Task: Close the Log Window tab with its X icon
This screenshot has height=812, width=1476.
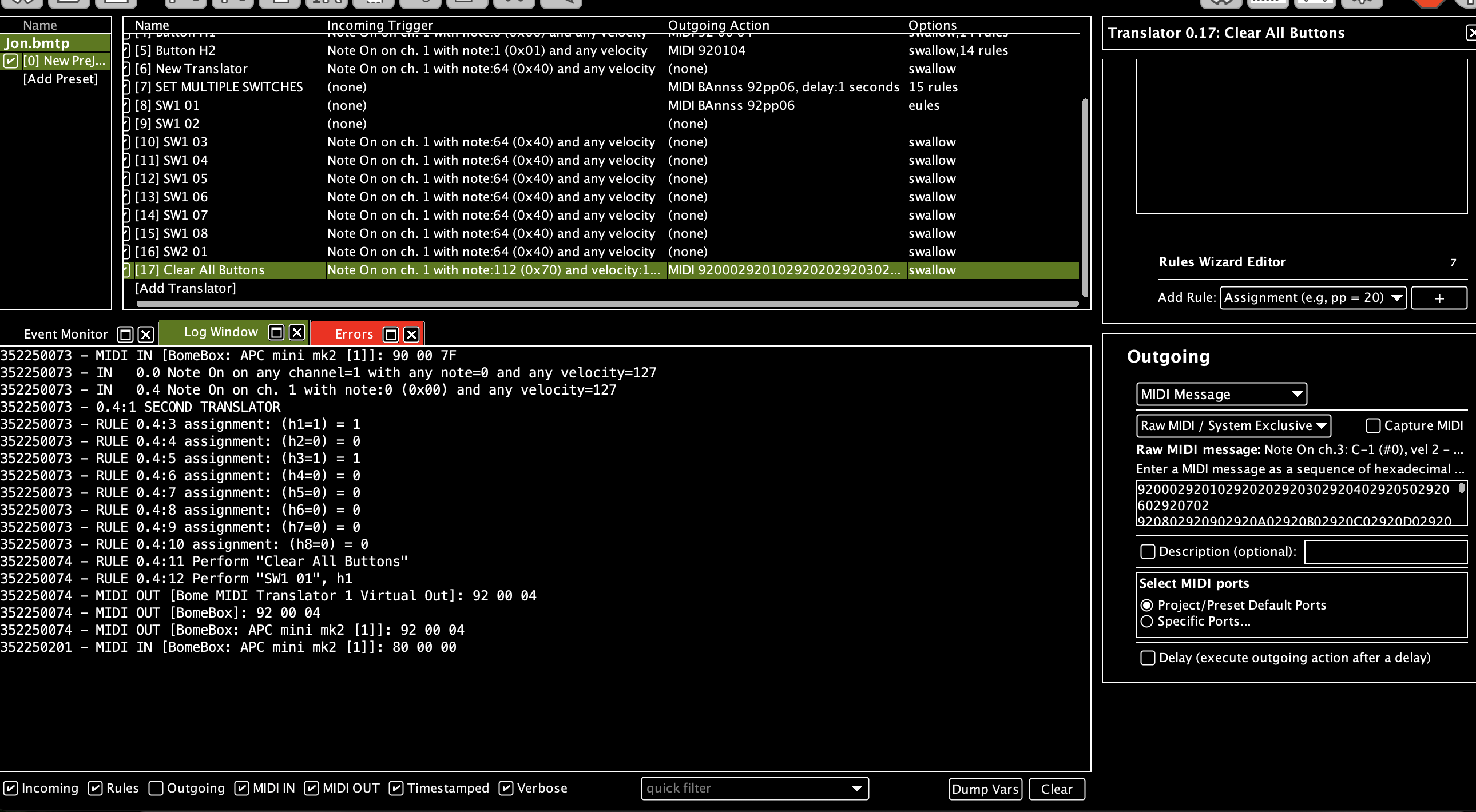Action: point(297,333)
